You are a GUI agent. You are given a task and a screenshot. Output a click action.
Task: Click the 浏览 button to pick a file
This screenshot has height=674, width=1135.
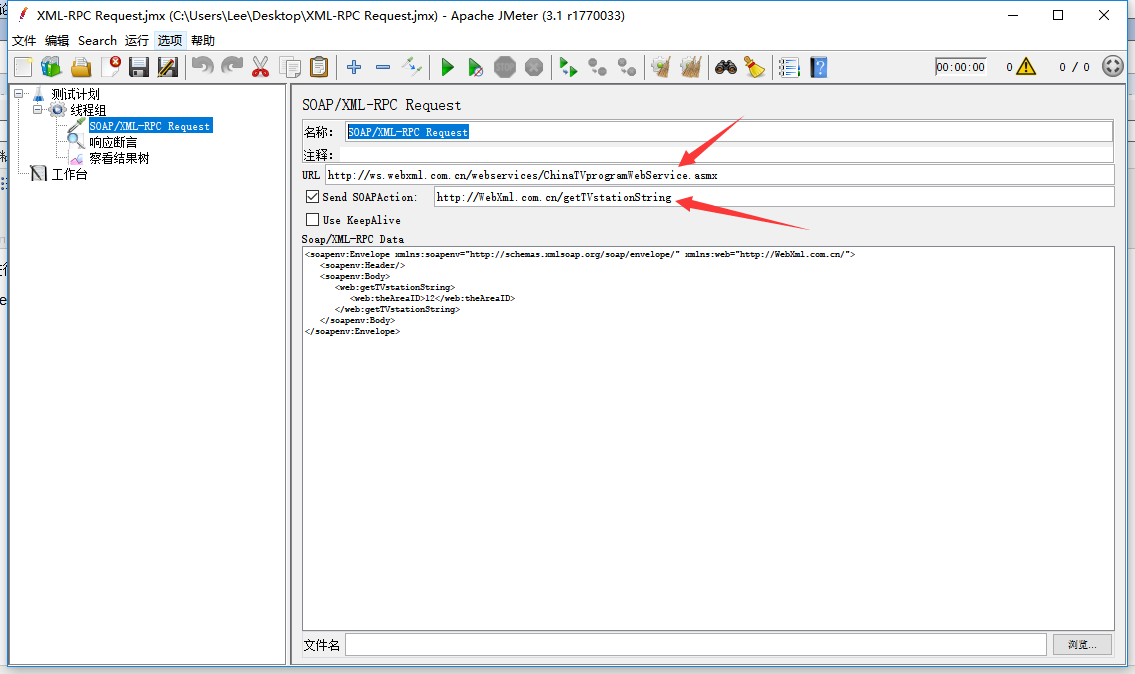1081,644
